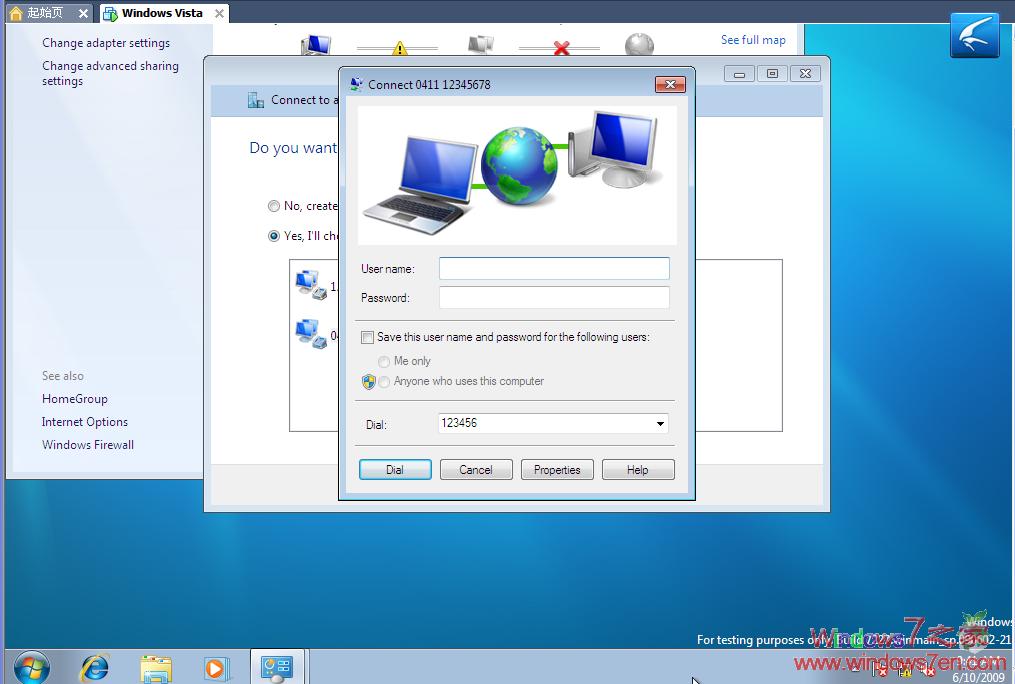Image resolution: width=1015 pixels, height=684 pixels.
Task: Open the Windows Start menu
Action: (31, 666)
